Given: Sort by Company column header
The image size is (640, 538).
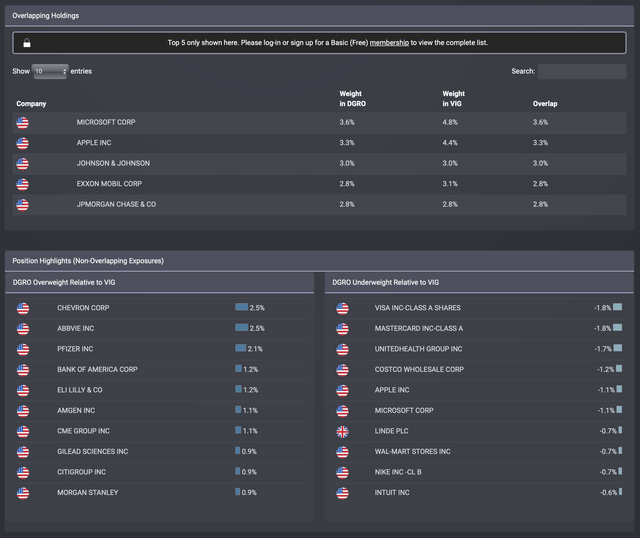Looking at the screenshot, I should pos(31,104).
